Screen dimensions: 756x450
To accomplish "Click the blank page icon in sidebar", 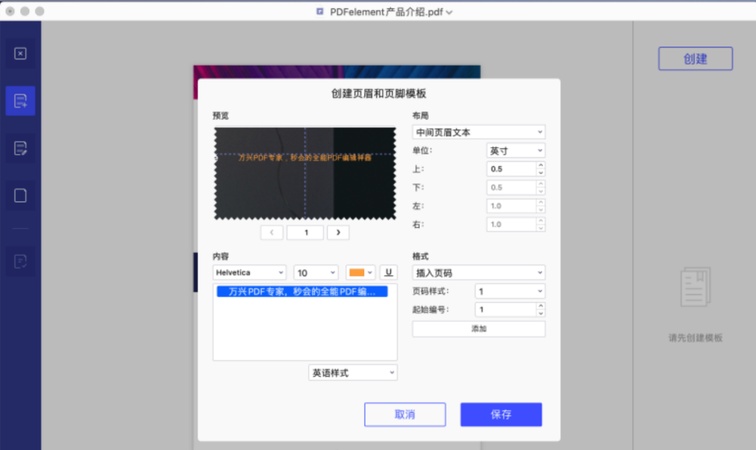I will pos(20,195).
